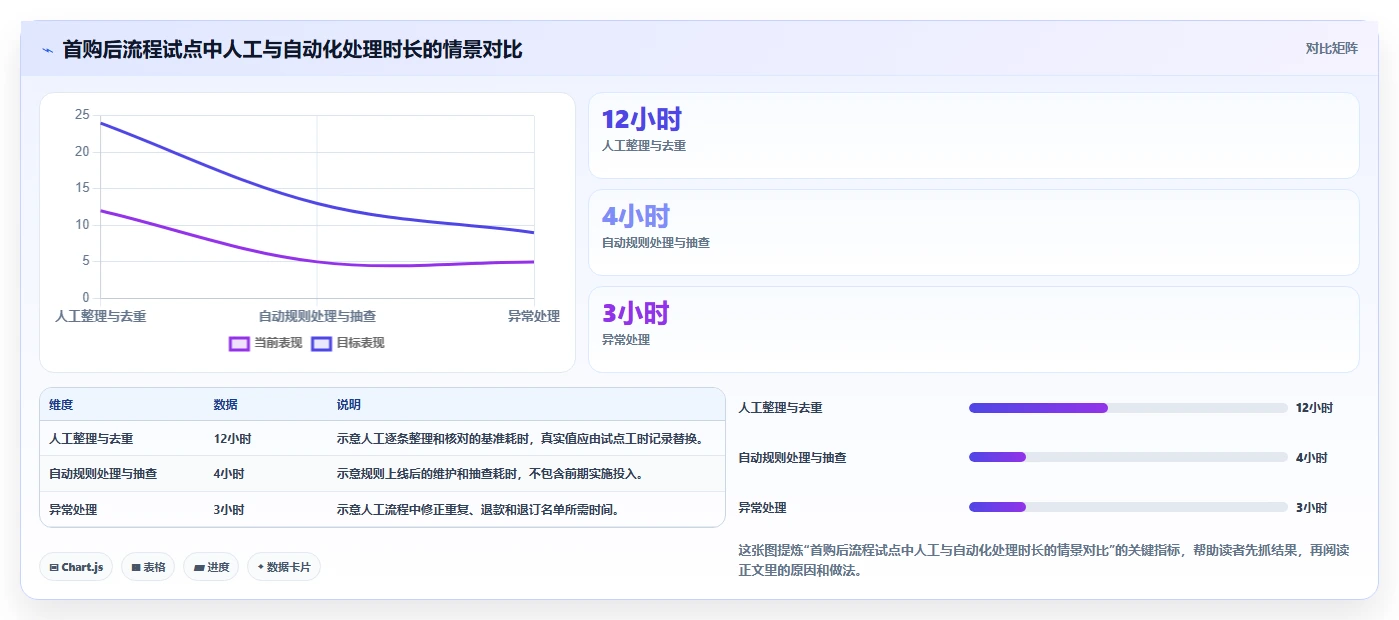Viewport: 1399px width, 620px height.
Task: Click the chart x-axis label 自动规则处理与抽查
Action: (x=317, y=316)
